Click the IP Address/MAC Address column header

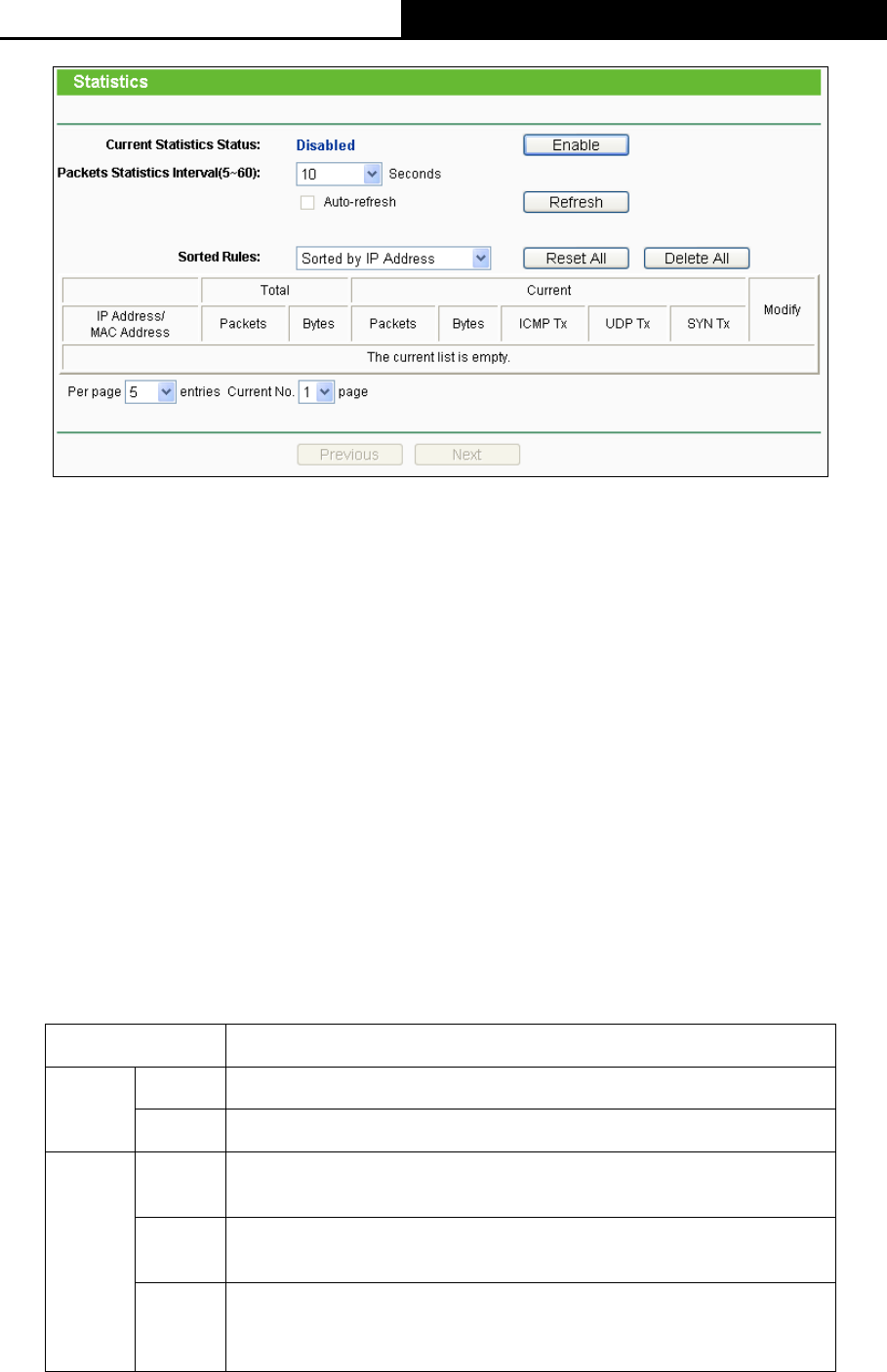click(x=131, y=324)
